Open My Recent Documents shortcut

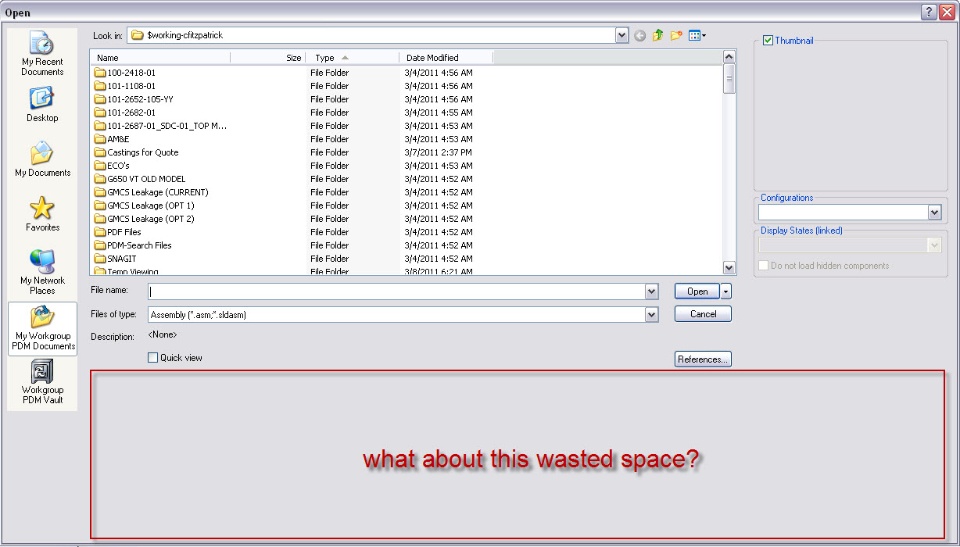(x=42, y=53)
